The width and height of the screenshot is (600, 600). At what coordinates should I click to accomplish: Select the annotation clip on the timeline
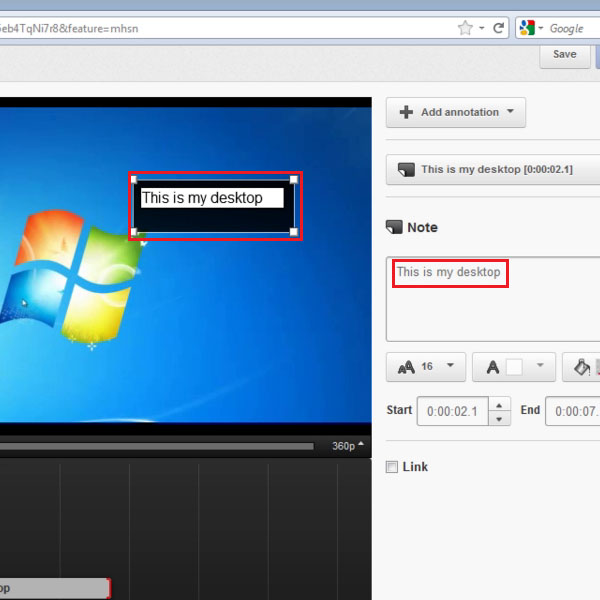click(x=54, y=588)
